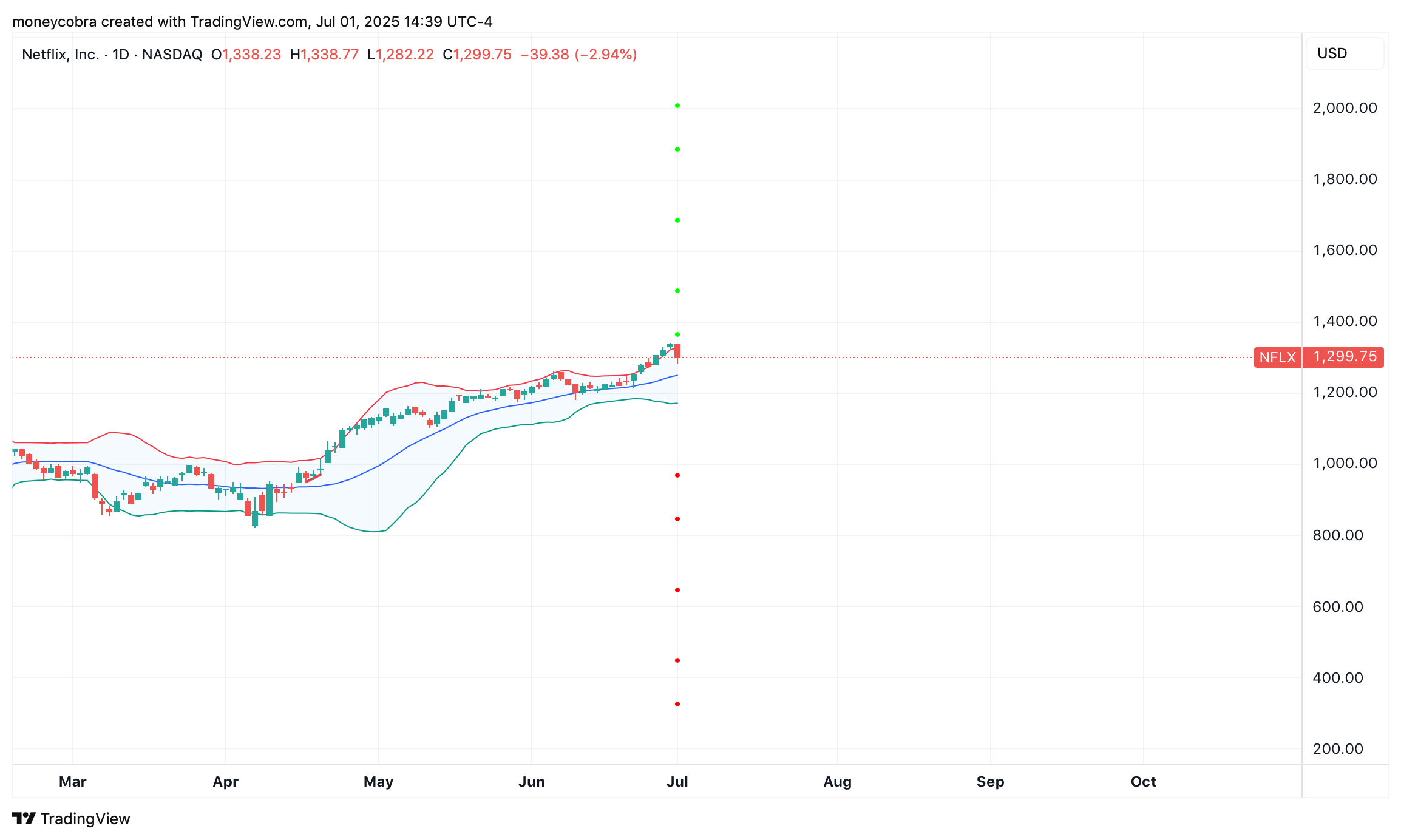
Task: Click the Apr label on time axis
Action: [225, 782]
